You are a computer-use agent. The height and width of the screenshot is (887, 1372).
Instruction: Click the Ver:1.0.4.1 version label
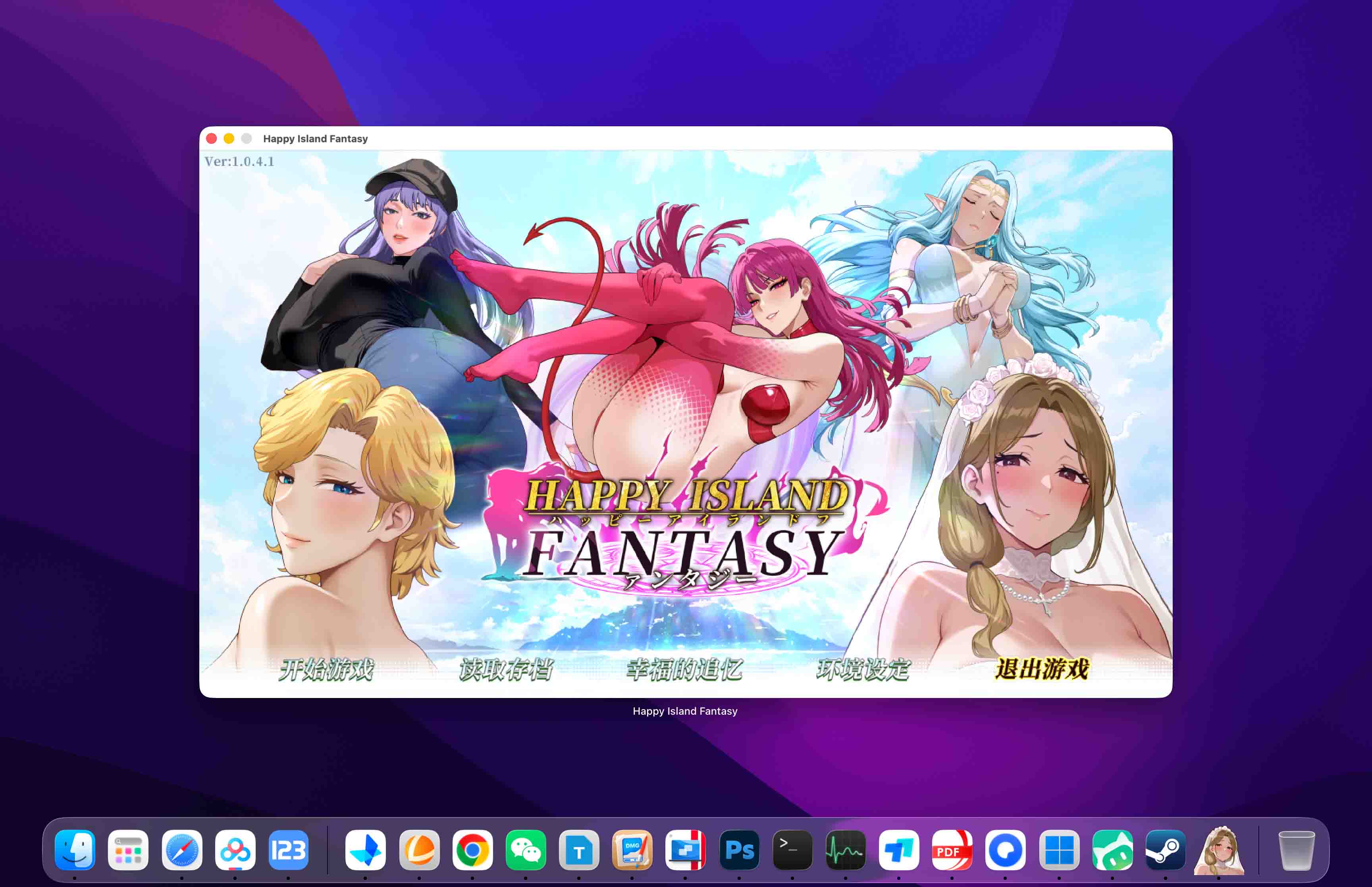(239, 161)
